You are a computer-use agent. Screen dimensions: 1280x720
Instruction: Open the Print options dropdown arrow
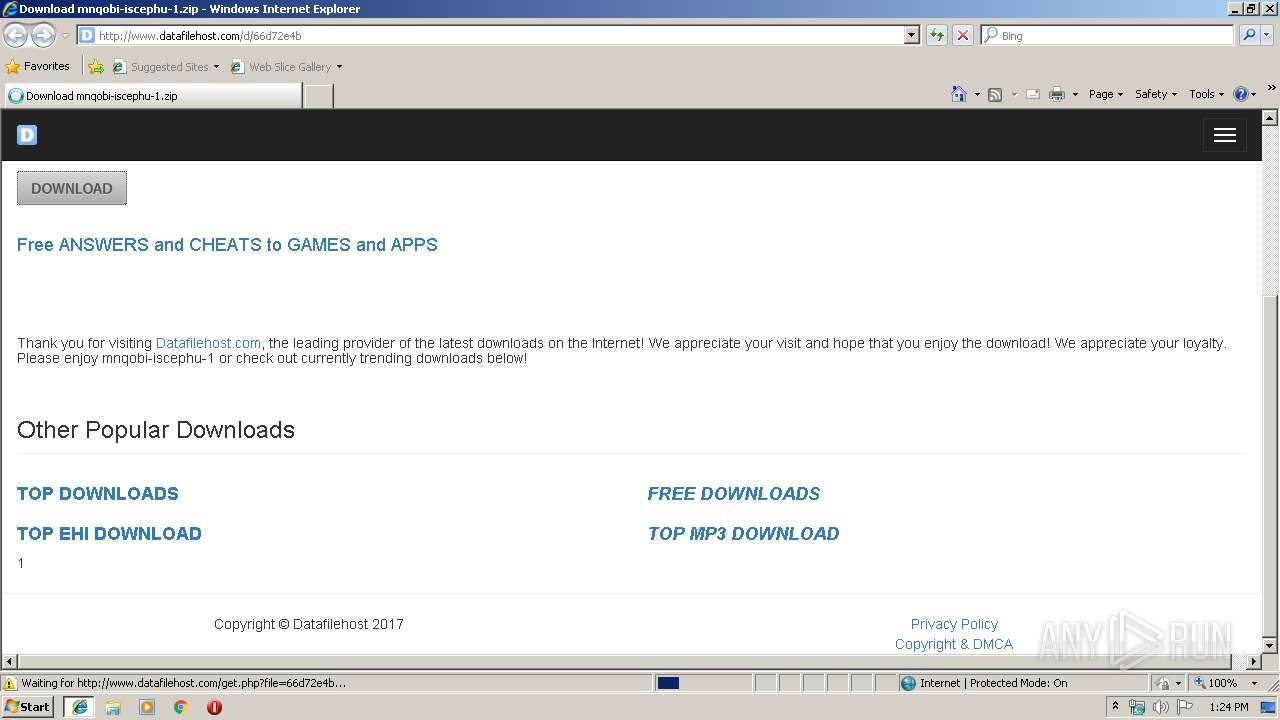click(x=1075, y=94)
